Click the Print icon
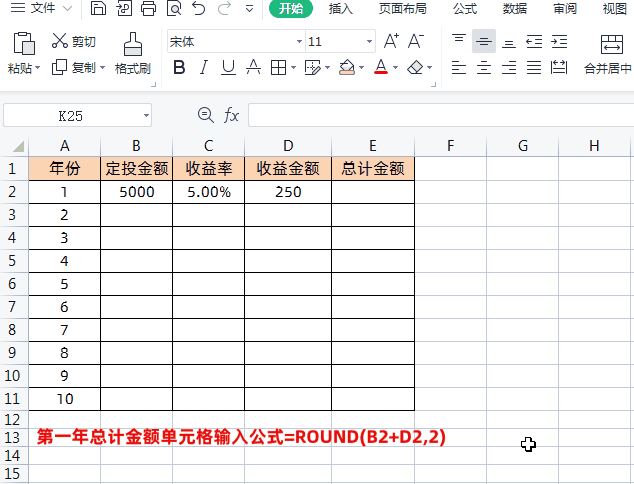This screenshot has width=634, height=484. (148, 8)
